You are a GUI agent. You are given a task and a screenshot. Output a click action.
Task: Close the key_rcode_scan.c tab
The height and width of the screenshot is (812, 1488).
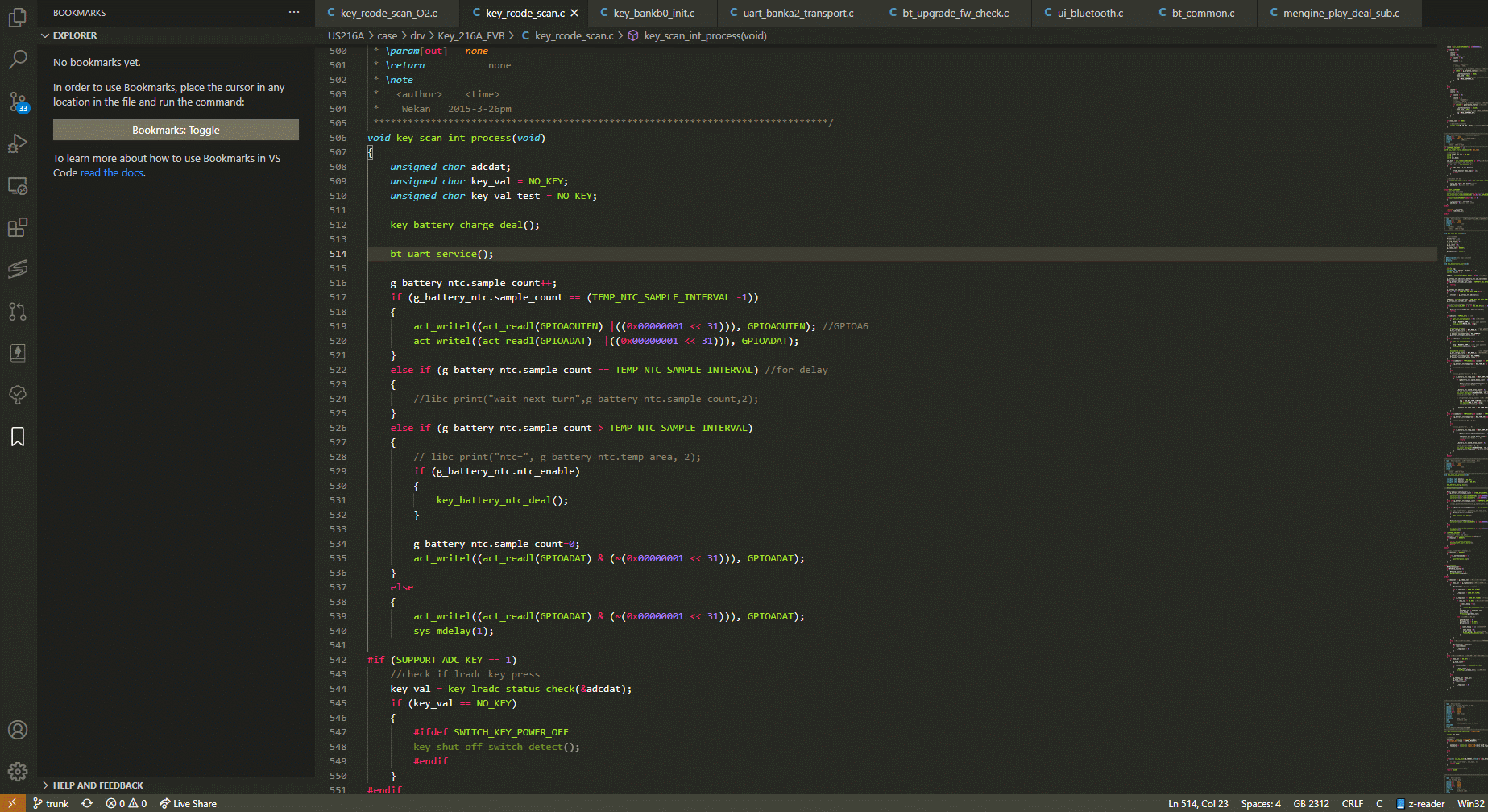574,13
